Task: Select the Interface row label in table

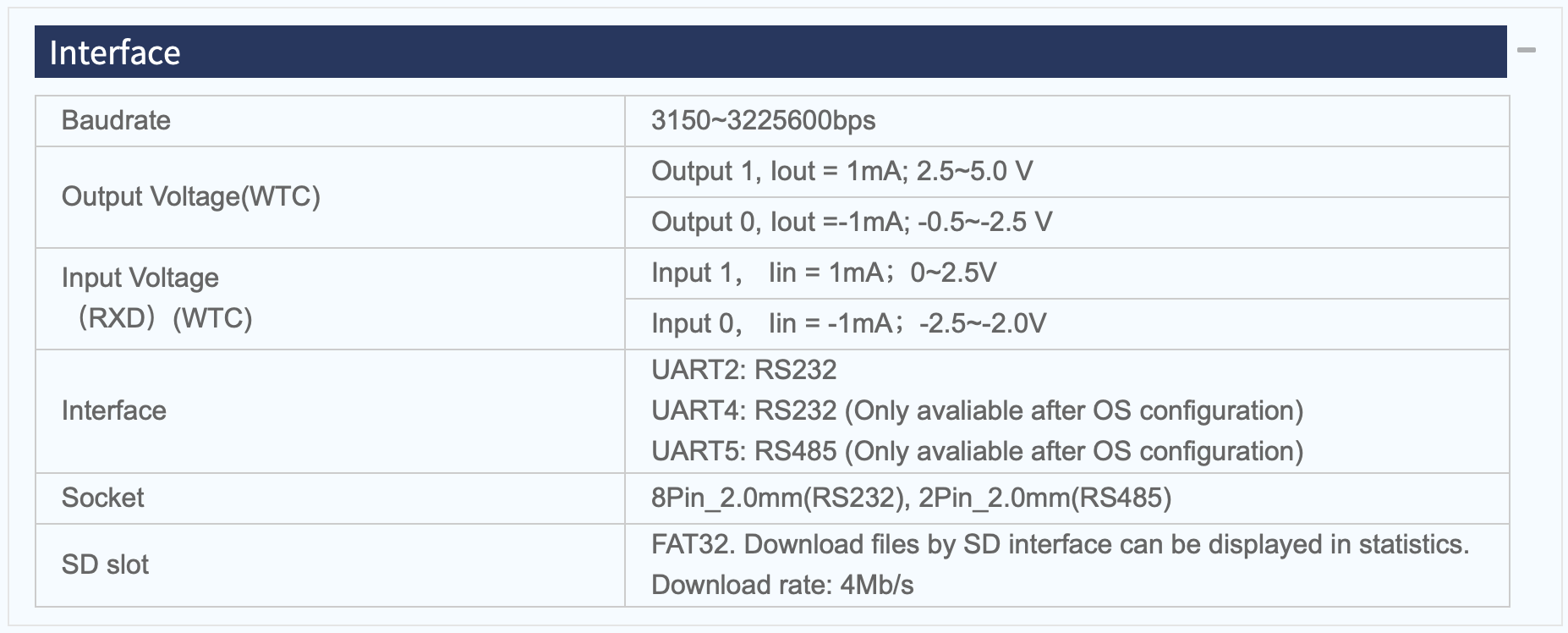Action: coord(113,410)
